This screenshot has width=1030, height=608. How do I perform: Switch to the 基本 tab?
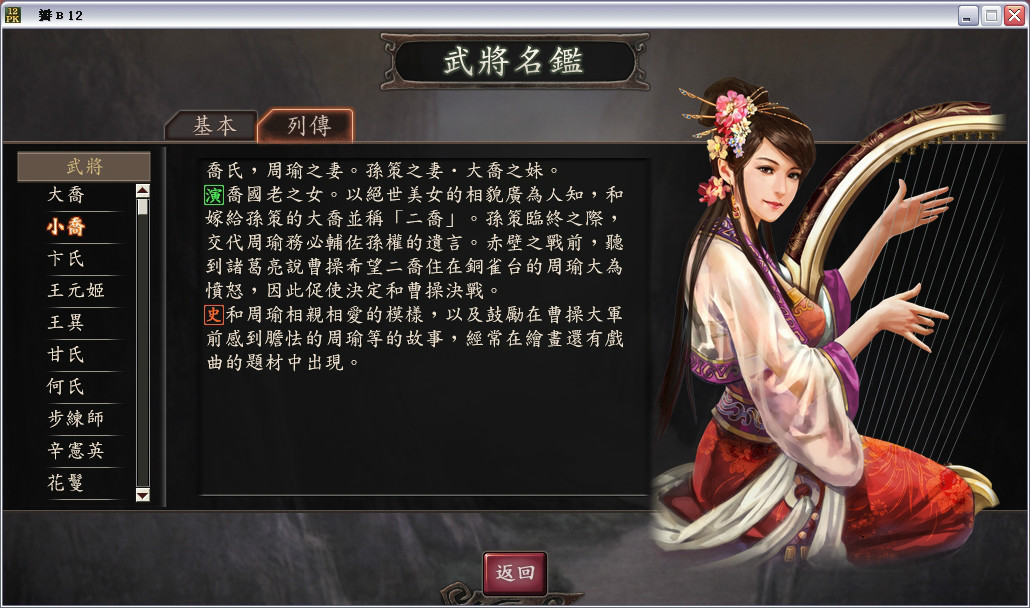[213, 125]
